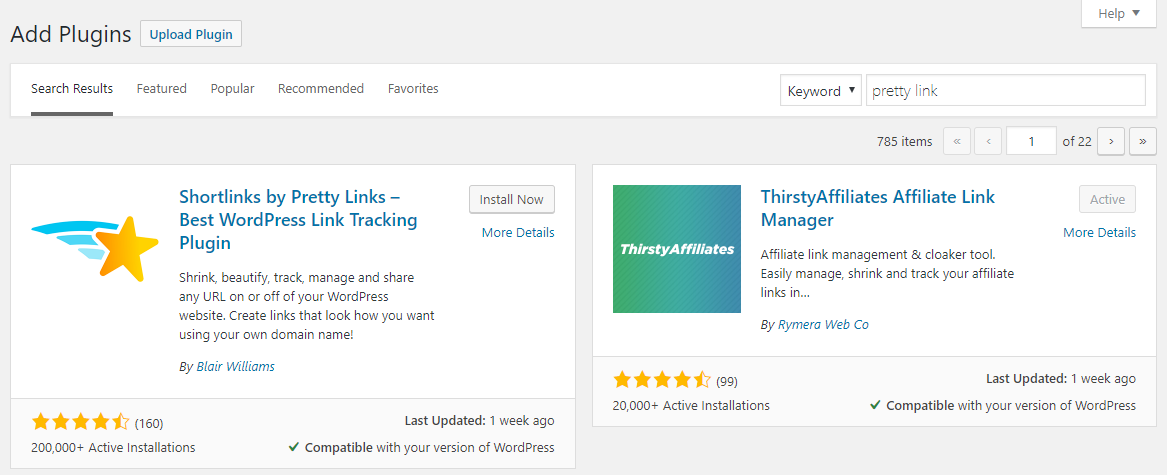Image resolution: width=1167 pixels, height=475 pixels.
Task: Expand the Help panel dropdown
Action: tap(1118, 14)
